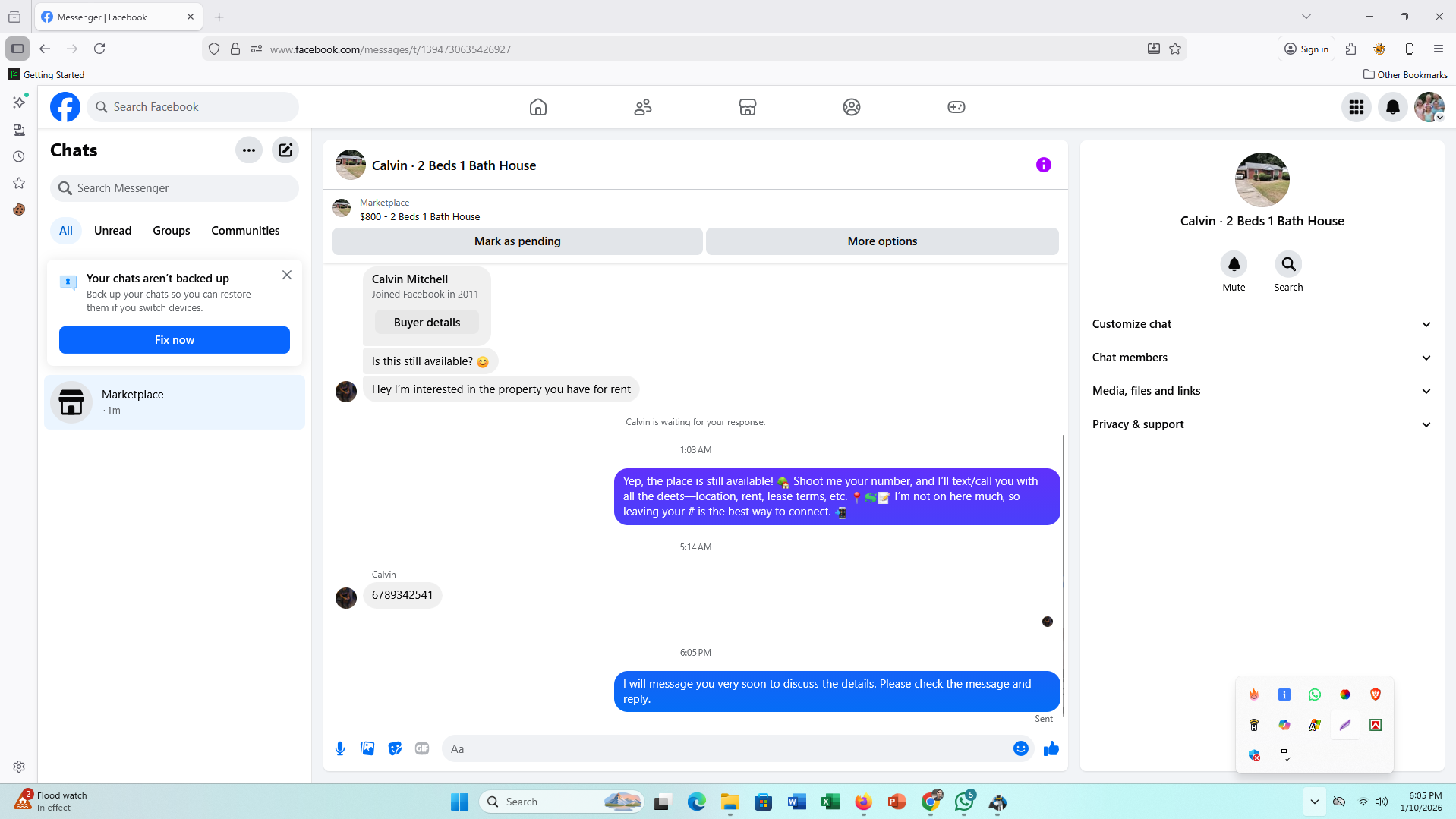Open Microsoft Word from the taskbar
The height and width of the screenshot is (819, 1456).
tap(796, 802)
